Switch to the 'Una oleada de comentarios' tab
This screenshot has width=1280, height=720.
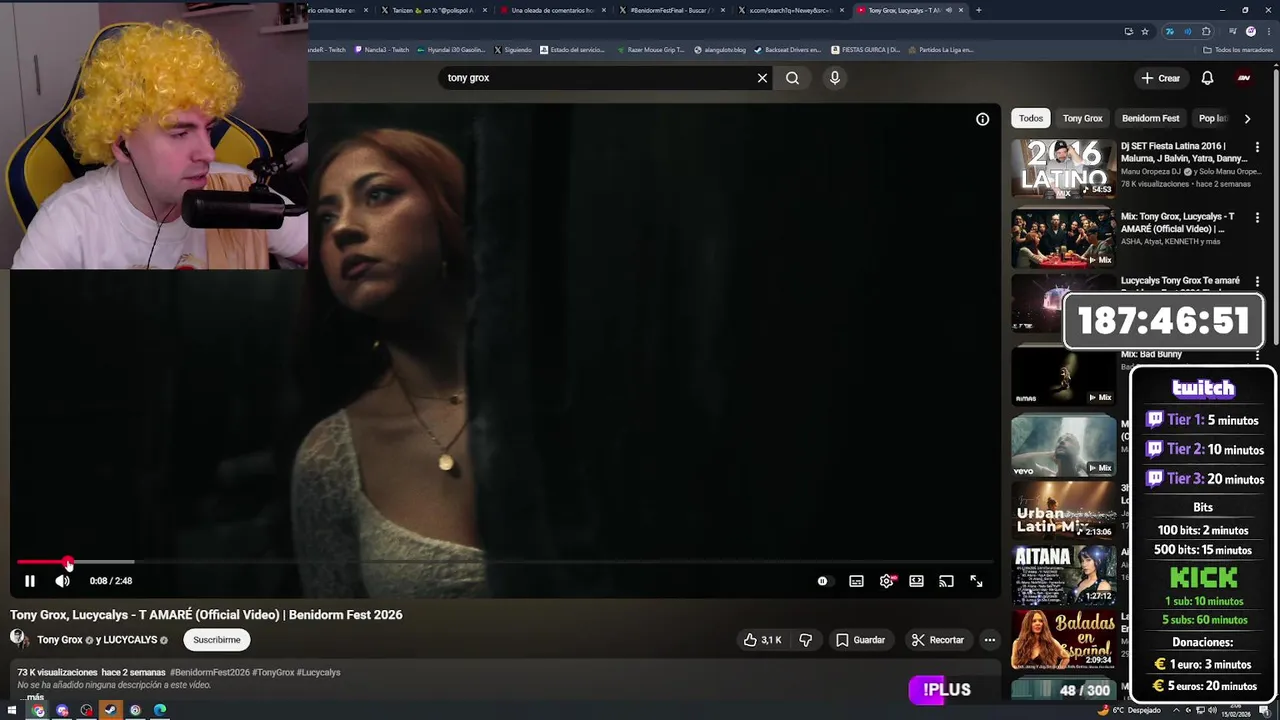coord(552,10)
